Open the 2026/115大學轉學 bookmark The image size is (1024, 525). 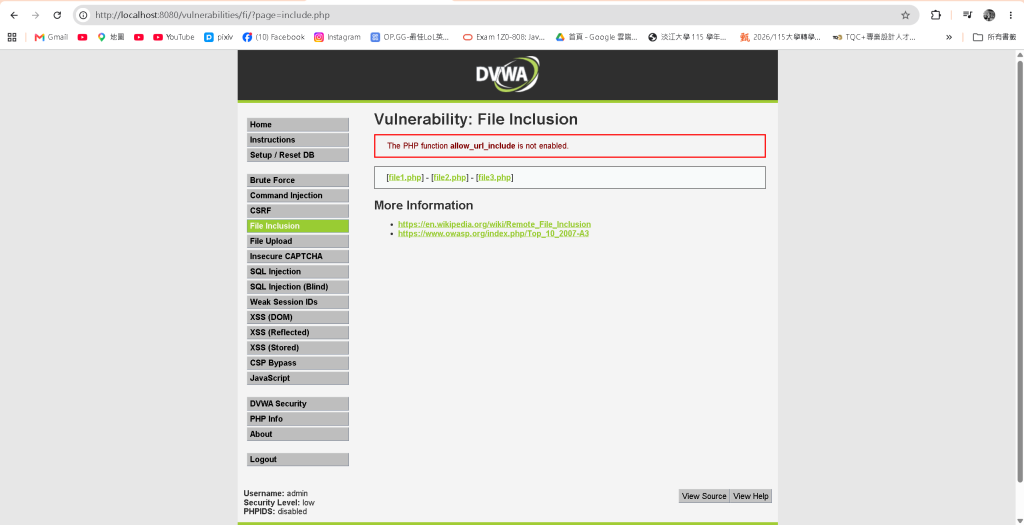tap(780, 37)
